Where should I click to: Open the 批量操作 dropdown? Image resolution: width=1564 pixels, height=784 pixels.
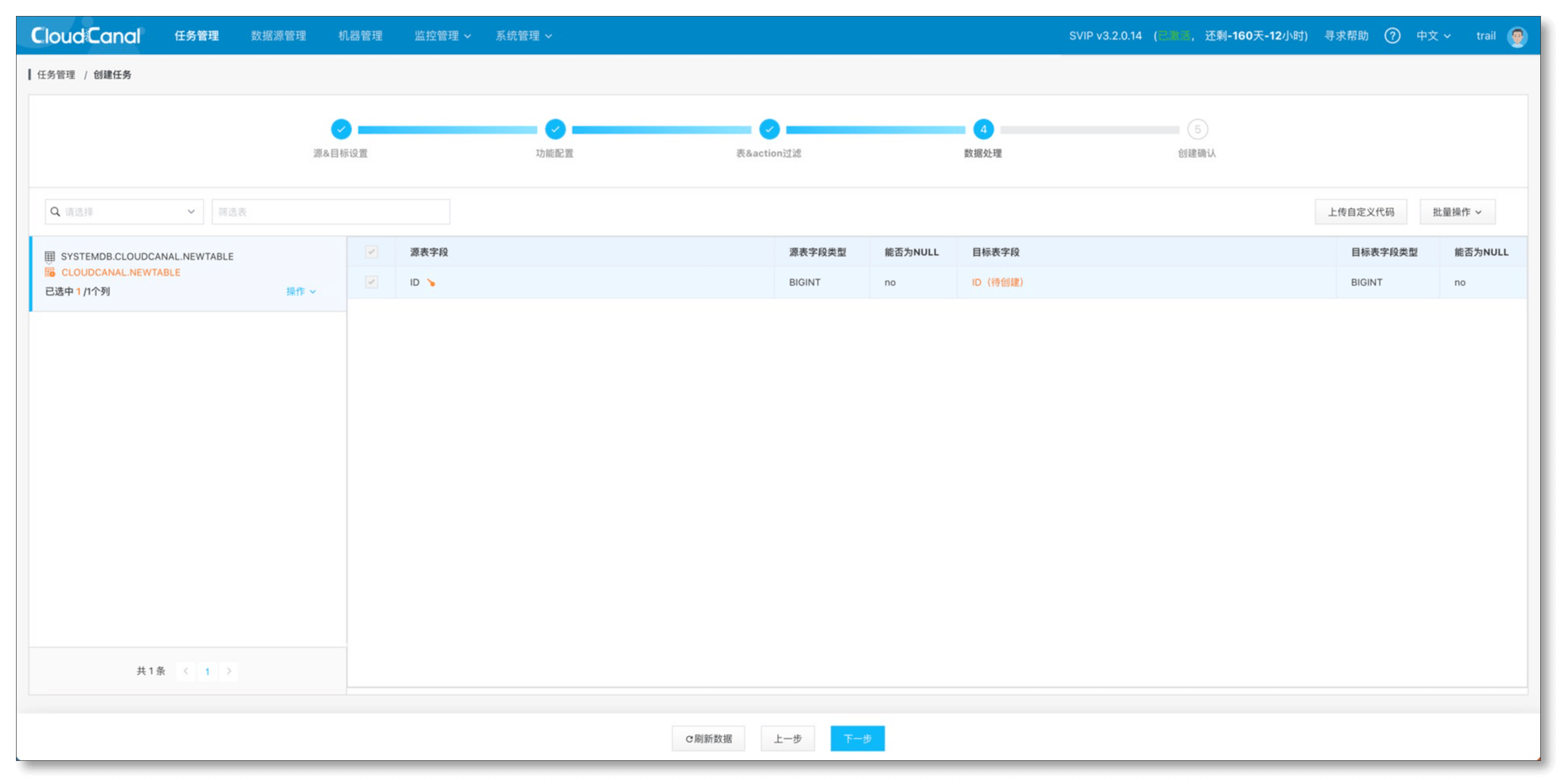pos(1457,212)
